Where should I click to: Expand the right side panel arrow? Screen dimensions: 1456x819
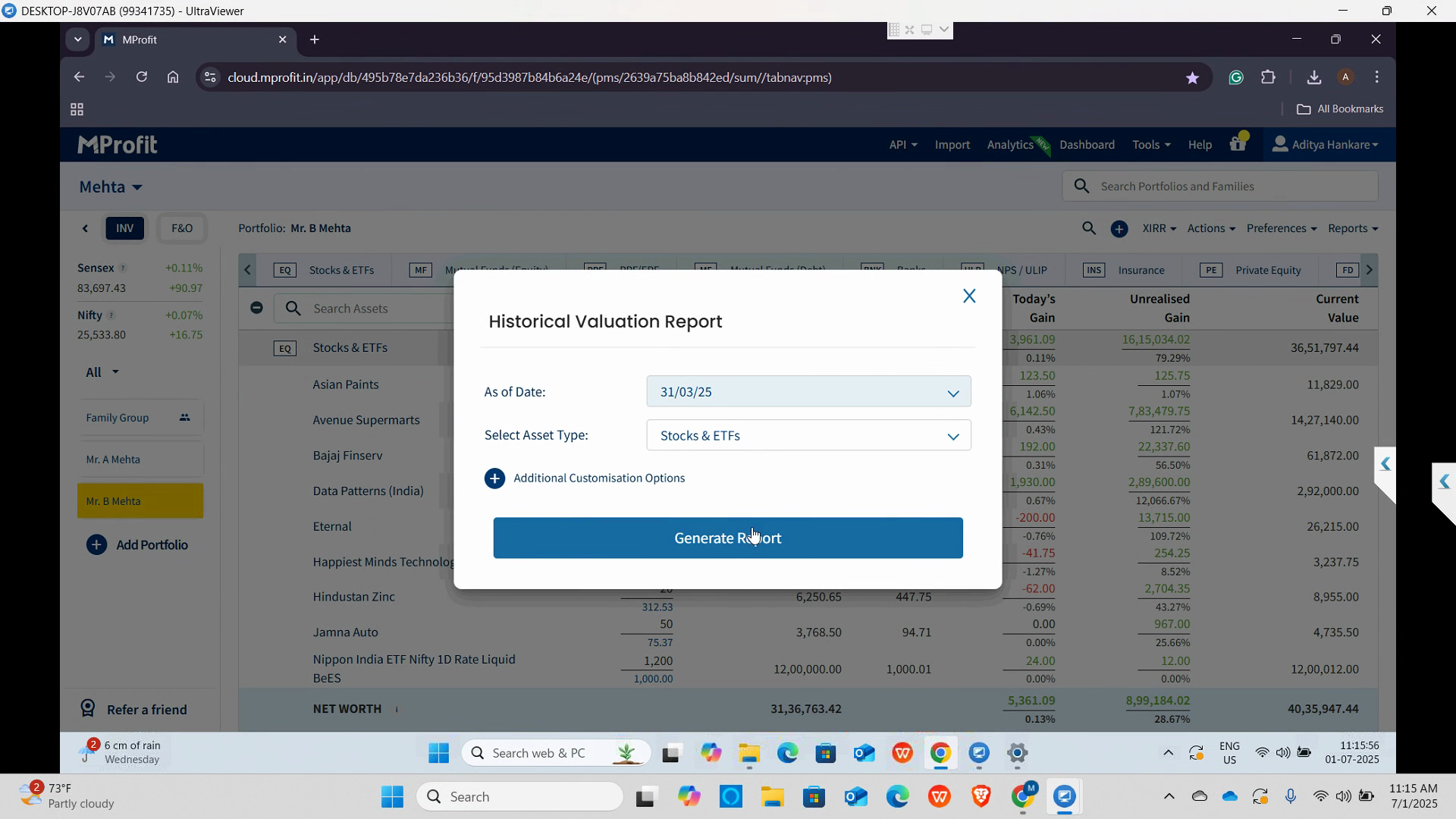[1385, 464]
